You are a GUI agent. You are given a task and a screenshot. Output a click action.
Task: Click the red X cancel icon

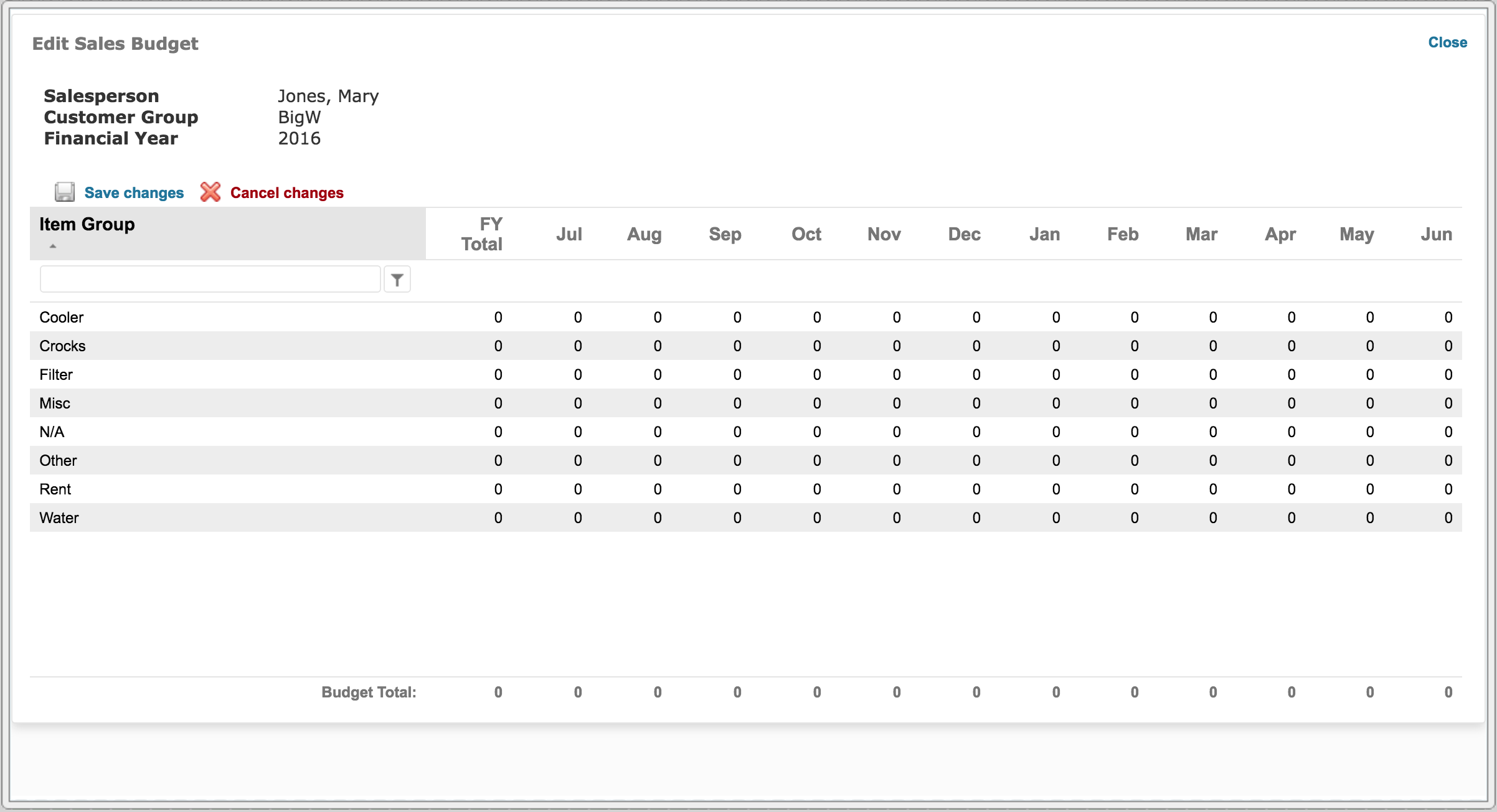click(210, 192)
